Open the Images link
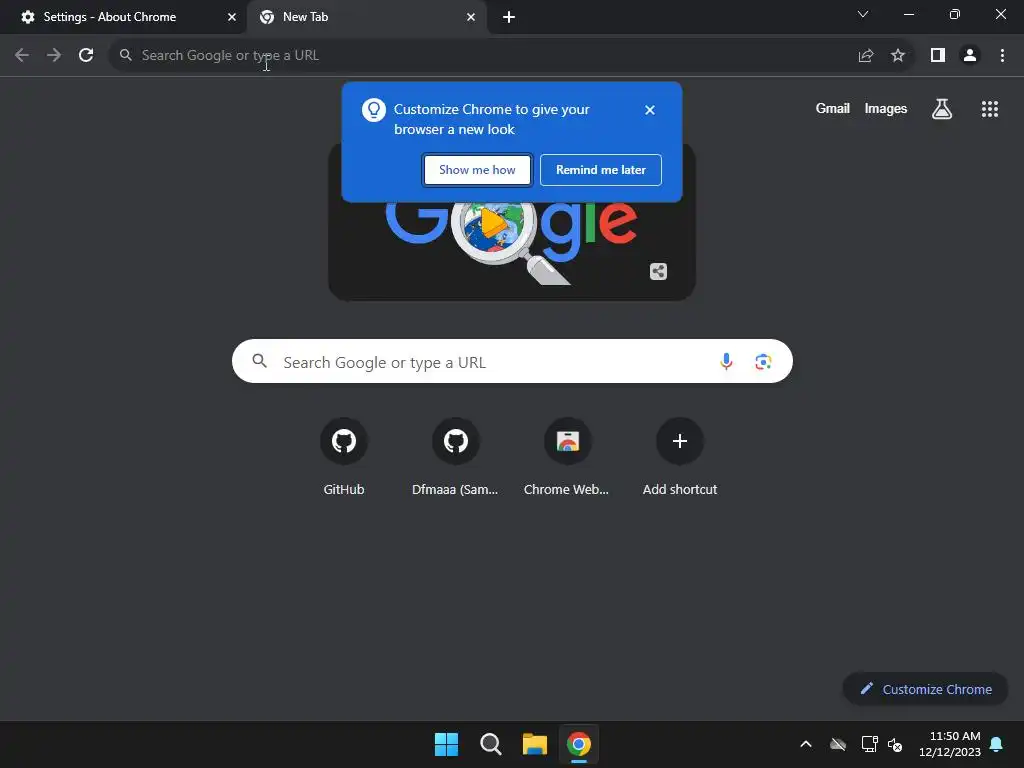The image size is (1024, 768). (886, 108)
